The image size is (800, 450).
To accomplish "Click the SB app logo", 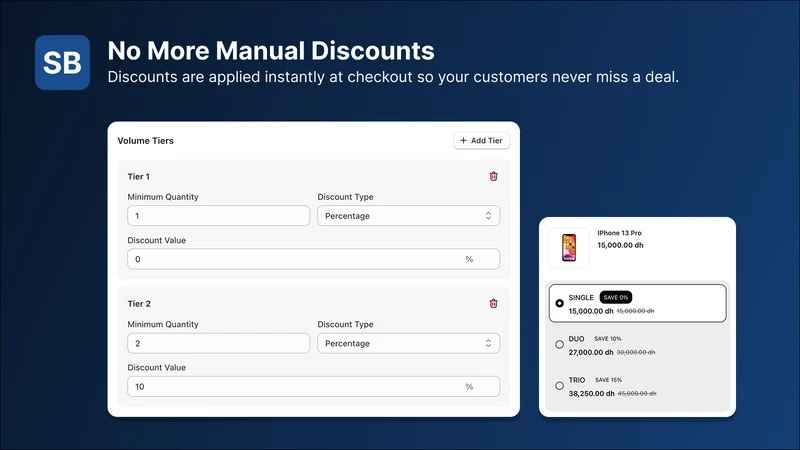I will (62, 62).
